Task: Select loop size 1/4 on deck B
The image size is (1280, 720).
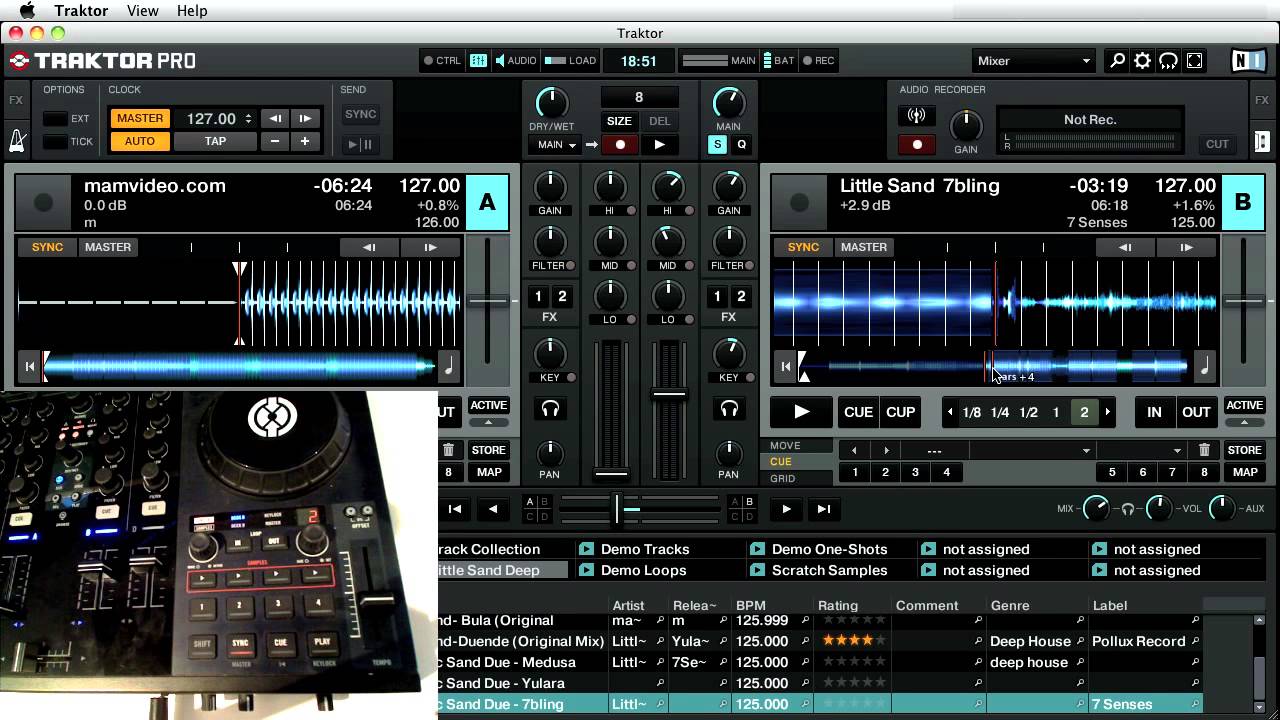Action: pyautogui.click(x=1000, y=412)
